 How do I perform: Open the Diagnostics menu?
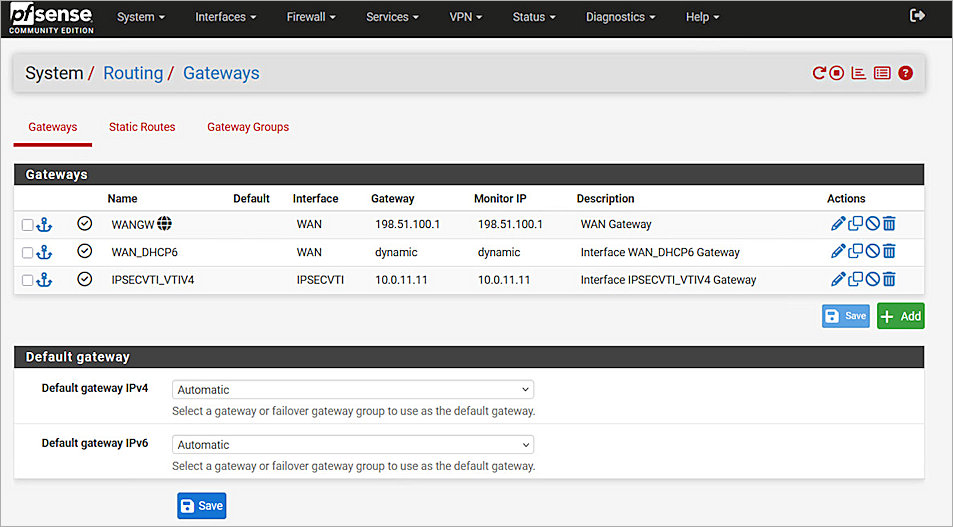click(620, 17)
